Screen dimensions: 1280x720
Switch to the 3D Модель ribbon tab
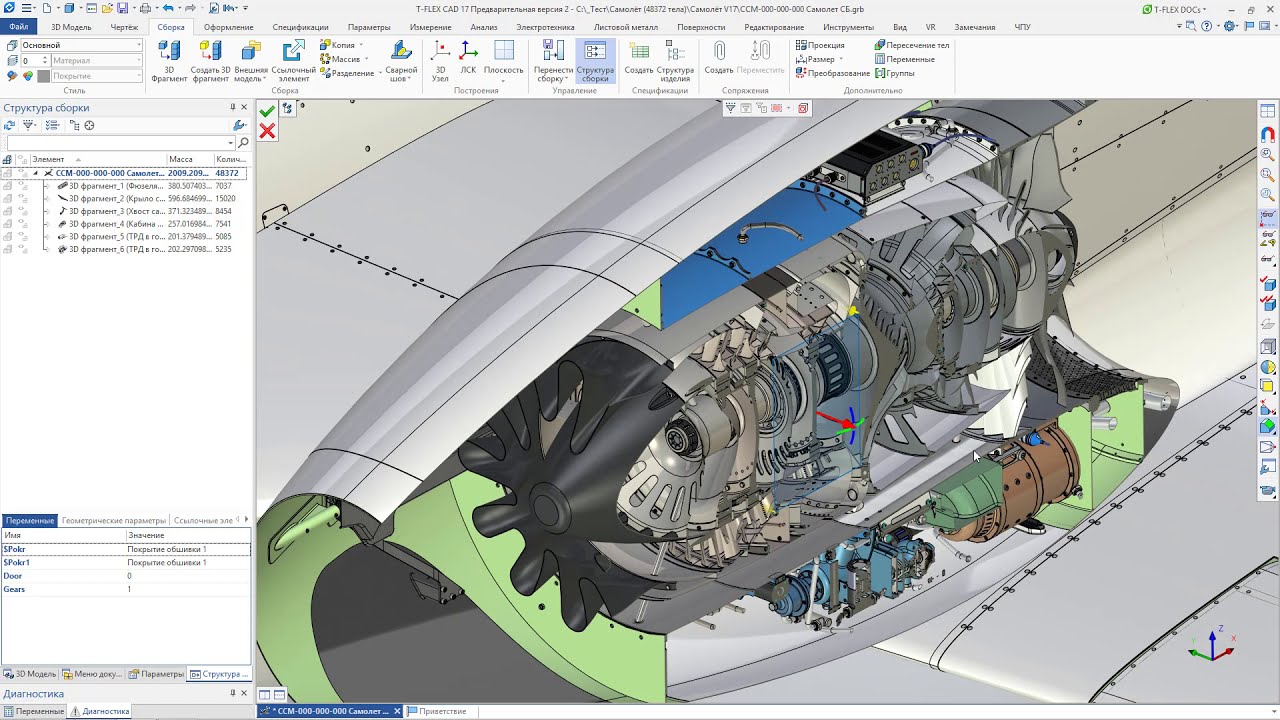[70, 27]
